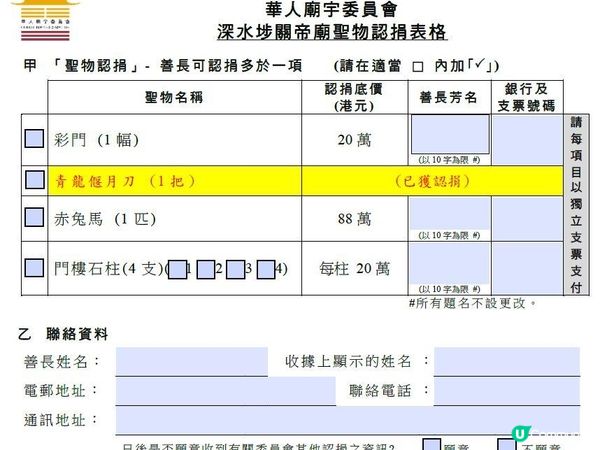Click the 善長芳名 field for 彩門
Screen dimensions: 600x450
(450, 134)
